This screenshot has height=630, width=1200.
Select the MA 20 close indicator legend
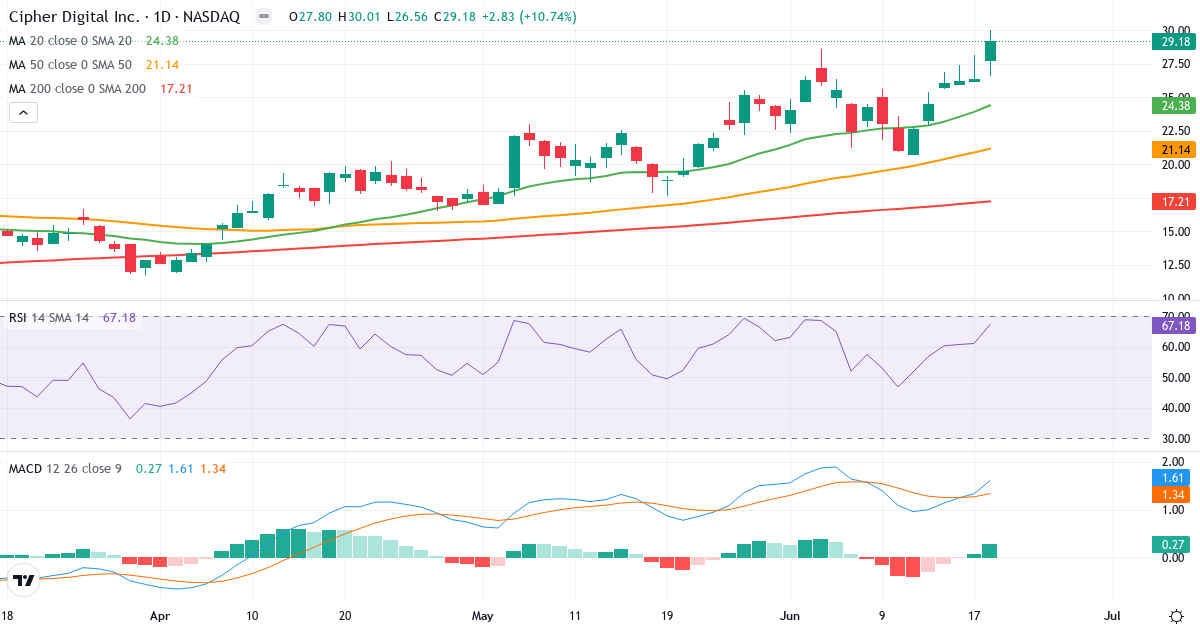tap(70, 41)
